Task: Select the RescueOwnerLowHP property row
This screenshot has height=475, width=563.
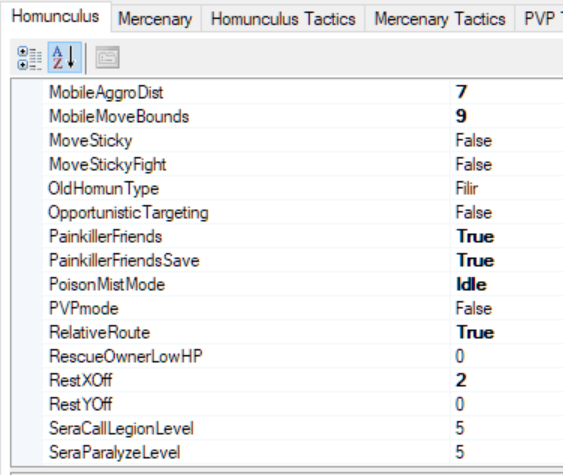Action: click(303, 357)
